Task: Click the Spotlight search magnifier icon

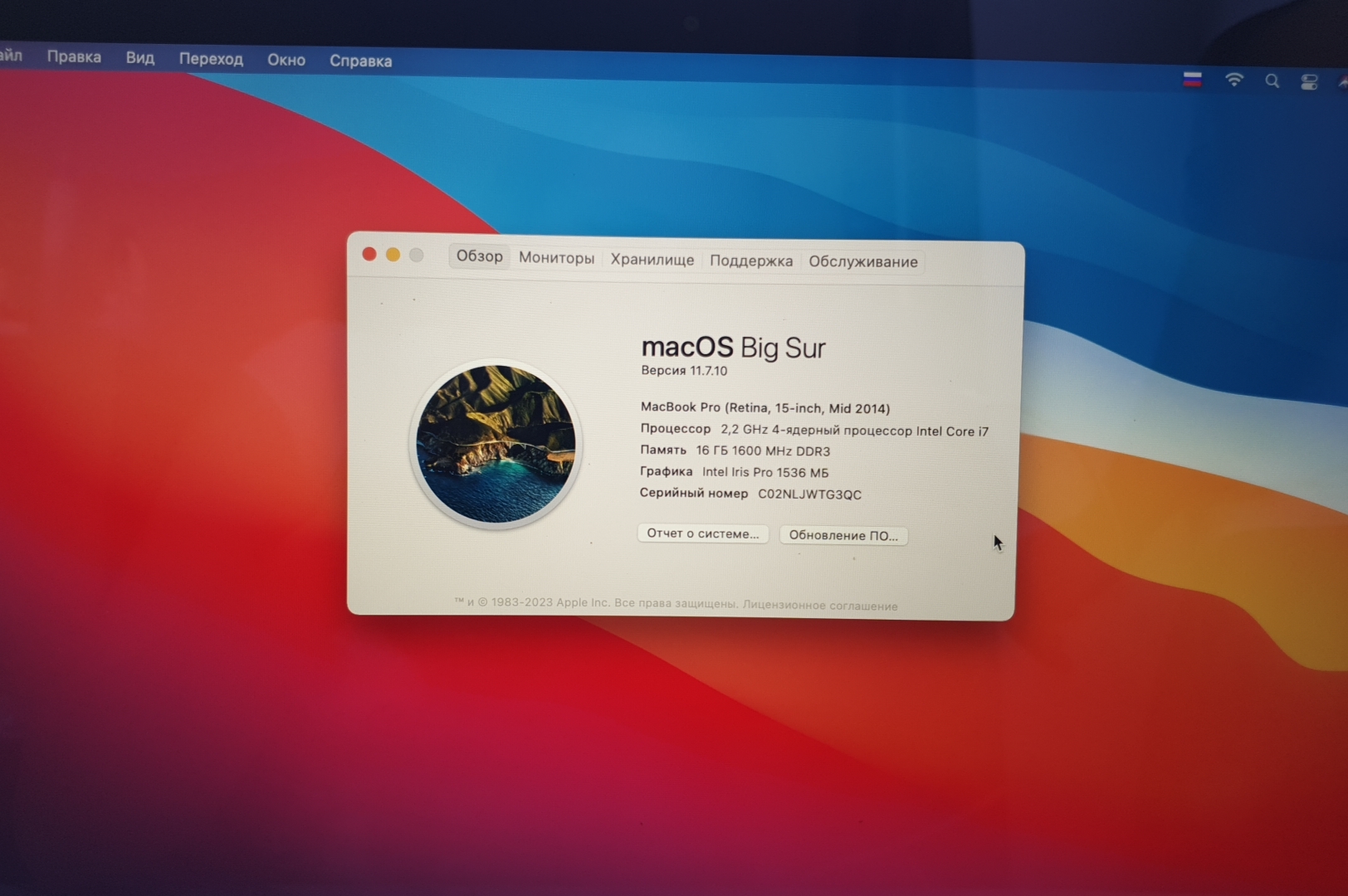Action: (x=1272, y=81)
